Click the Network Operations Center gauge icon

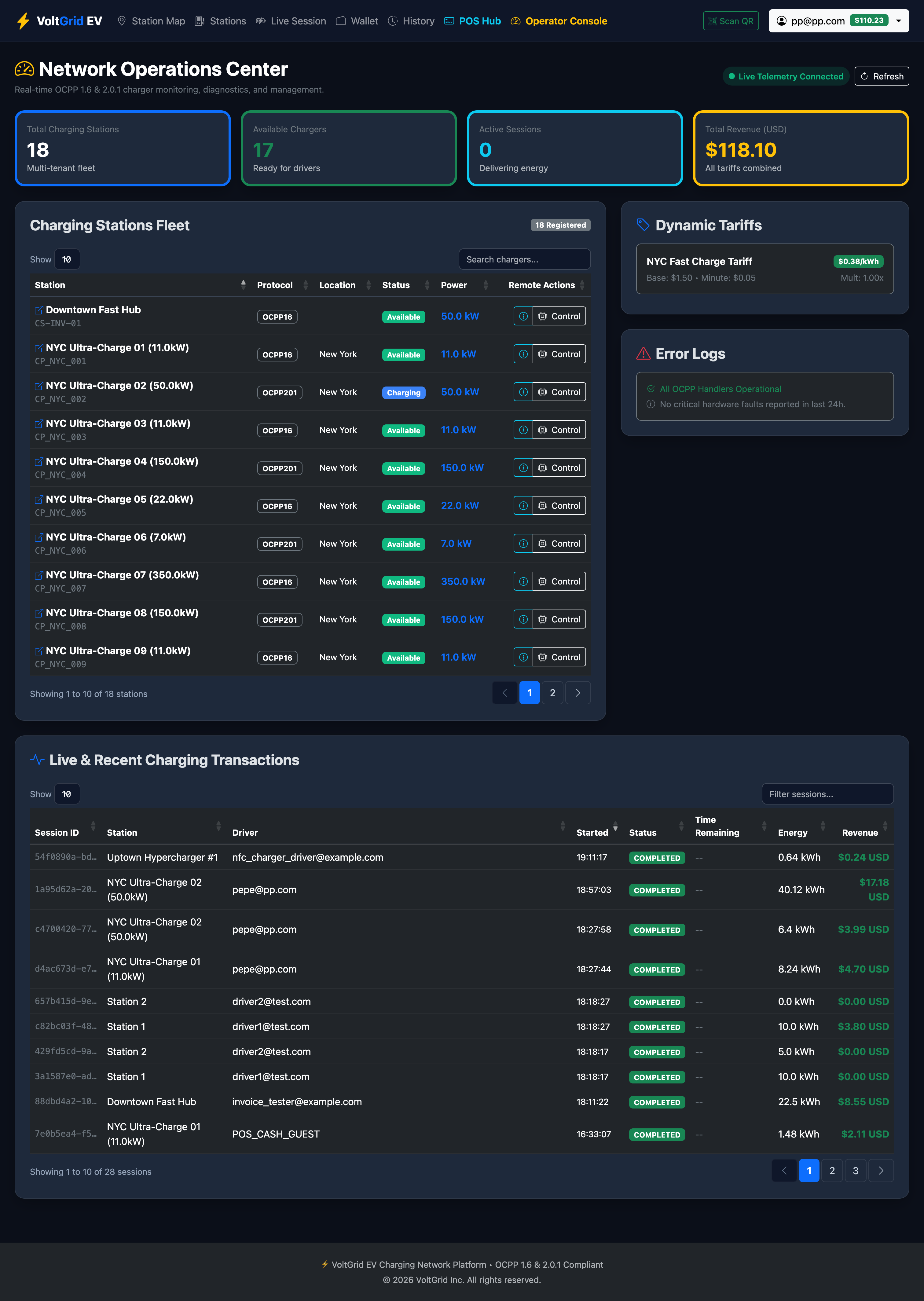[24, 69]
